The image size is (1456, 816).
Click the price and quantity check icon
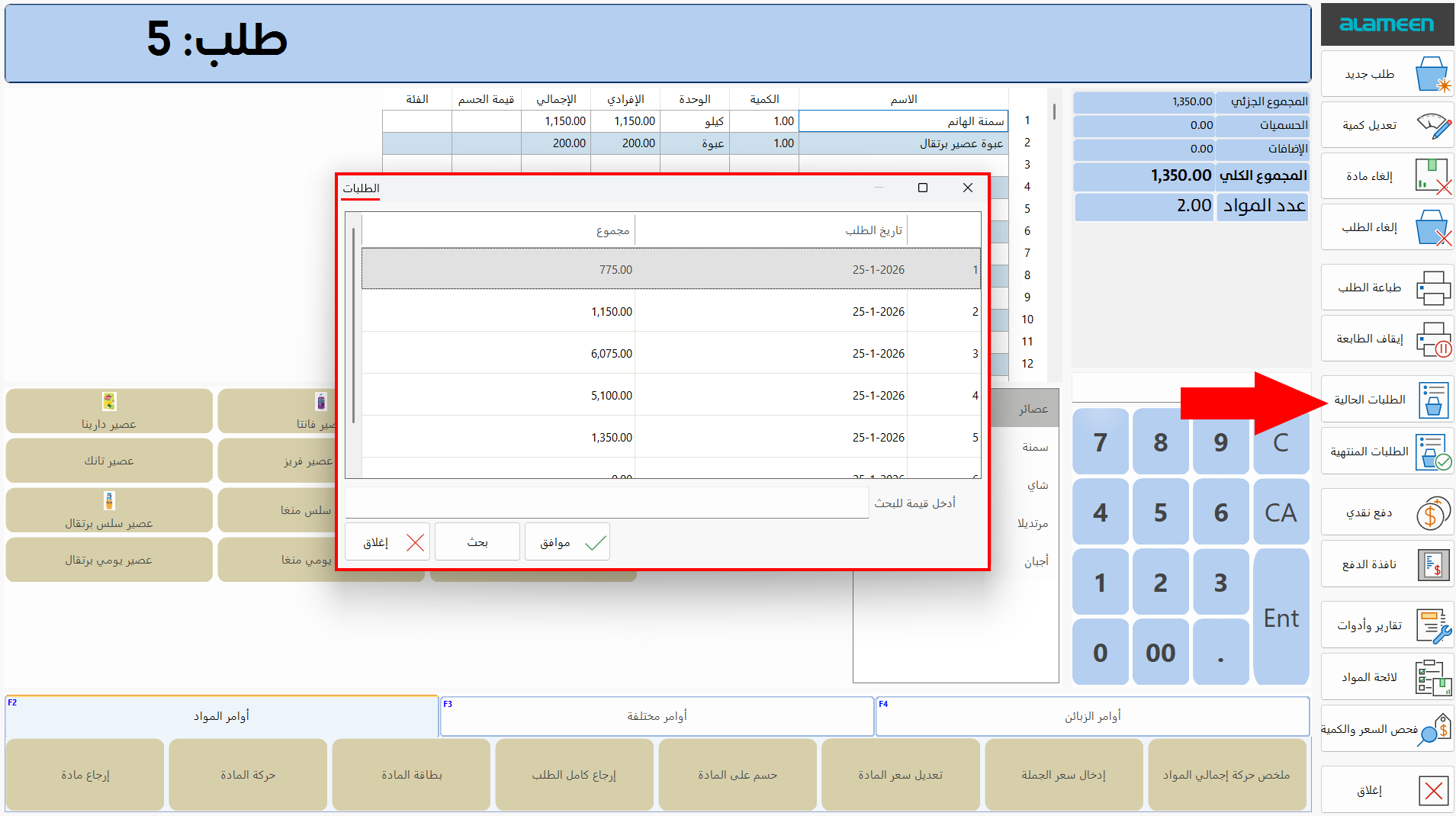[1432, 730]
